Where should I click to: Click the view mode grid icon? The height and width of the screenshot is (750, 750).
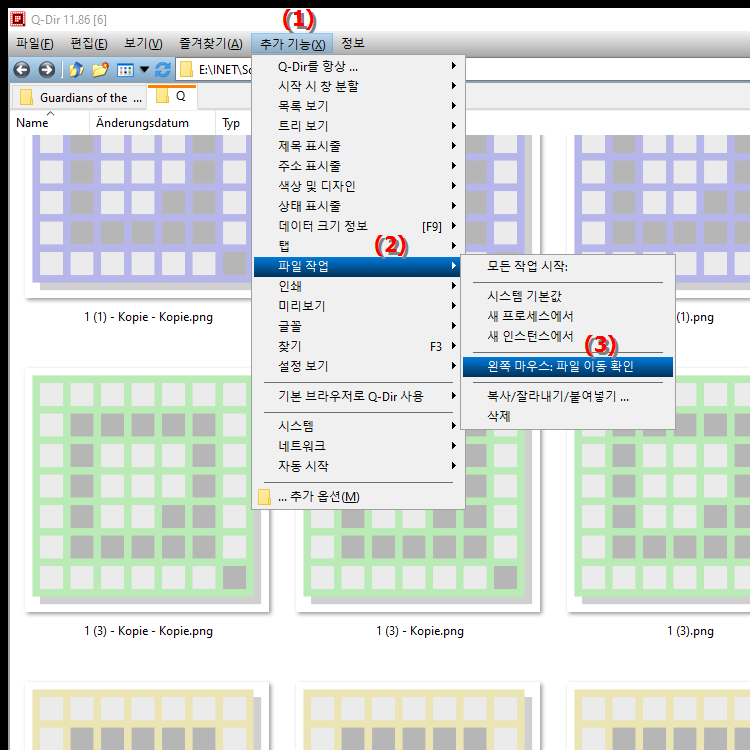(x=125, y=70)
